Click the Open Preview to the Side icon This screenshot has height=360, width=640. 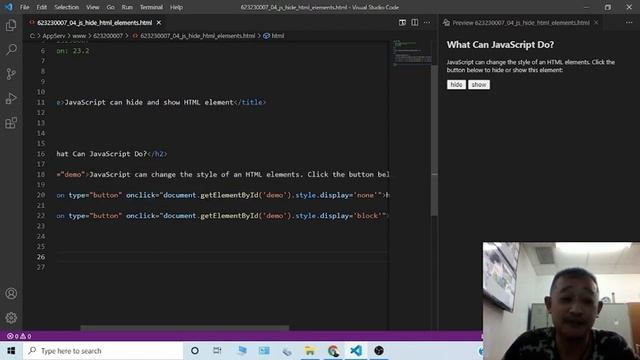402,22
